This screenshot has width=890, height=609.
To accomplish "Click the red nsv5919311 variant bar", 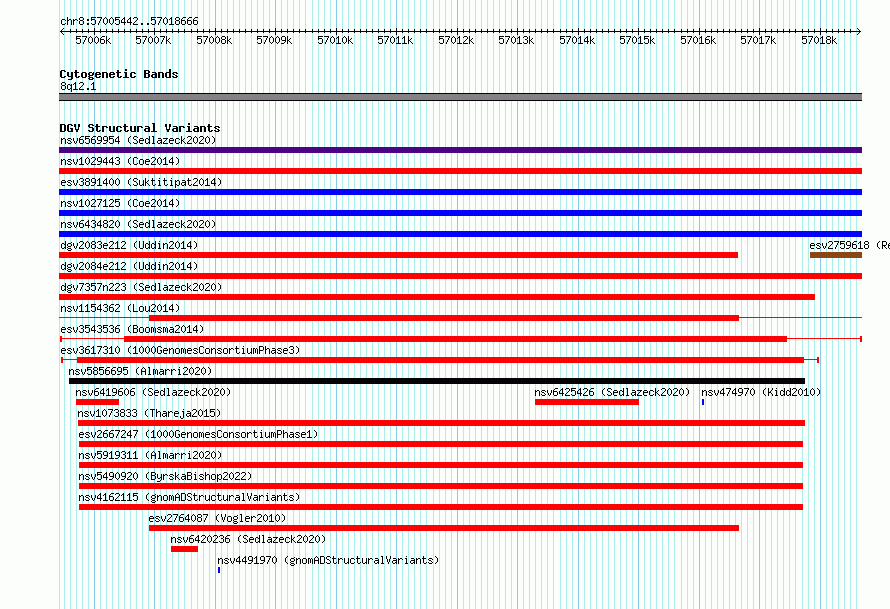I will 441,465.
